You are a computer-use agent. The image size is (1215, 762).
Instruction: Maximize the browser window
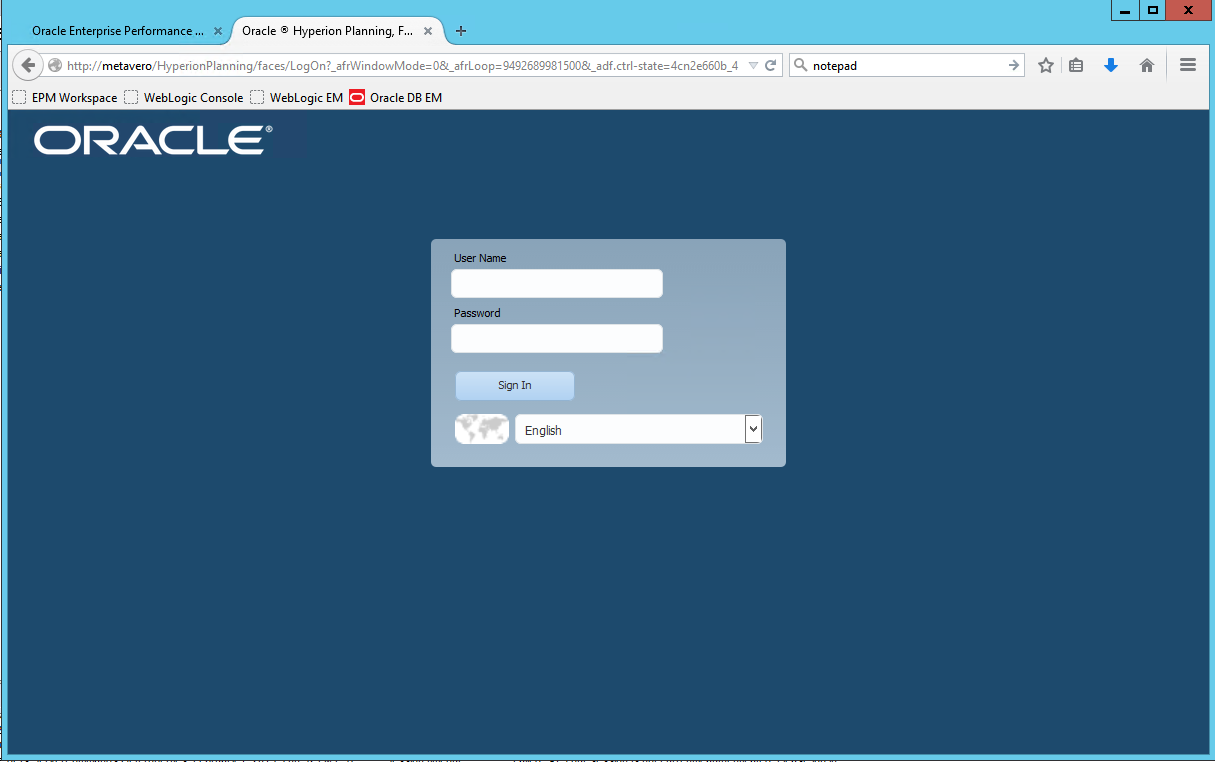point(1153,10)
